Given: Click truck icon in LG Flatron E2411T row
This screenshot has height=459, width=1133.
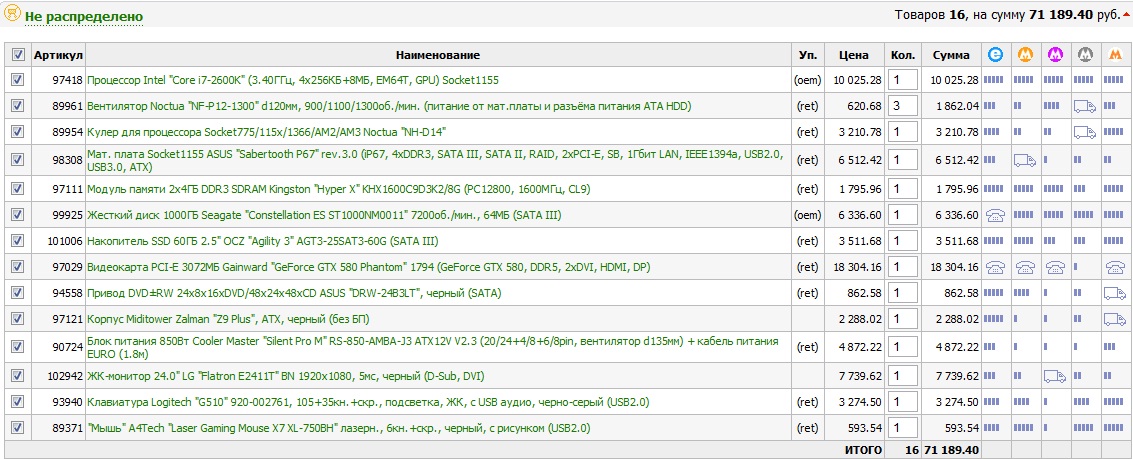Looking at the screenshot, I should tap(1055, 376).
